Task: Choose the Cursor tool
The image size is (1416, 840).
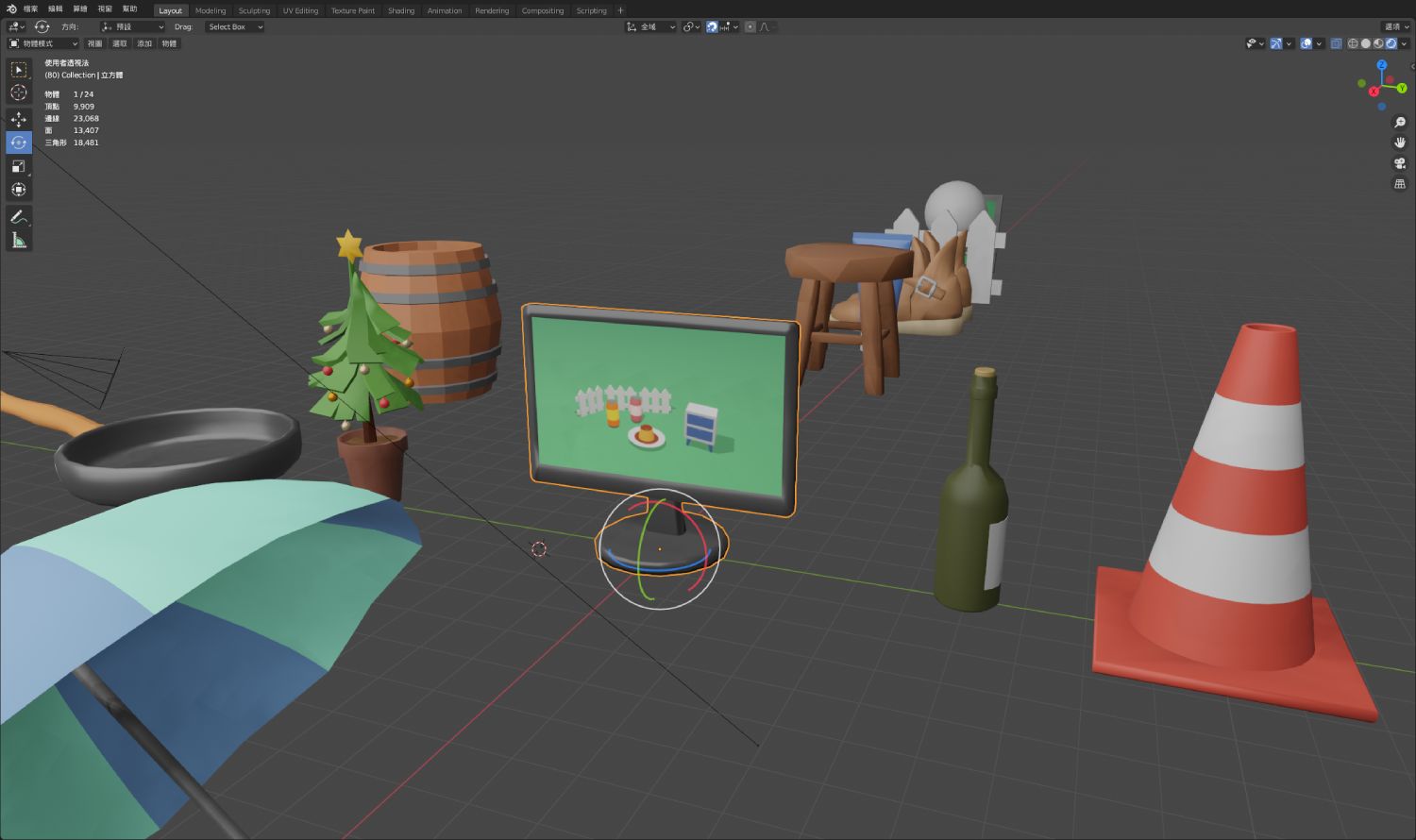Action: 19,92
